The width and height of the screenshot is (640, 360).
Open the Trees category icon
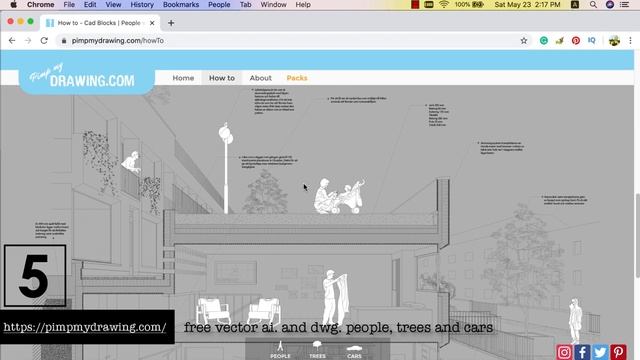pos(317,350)
